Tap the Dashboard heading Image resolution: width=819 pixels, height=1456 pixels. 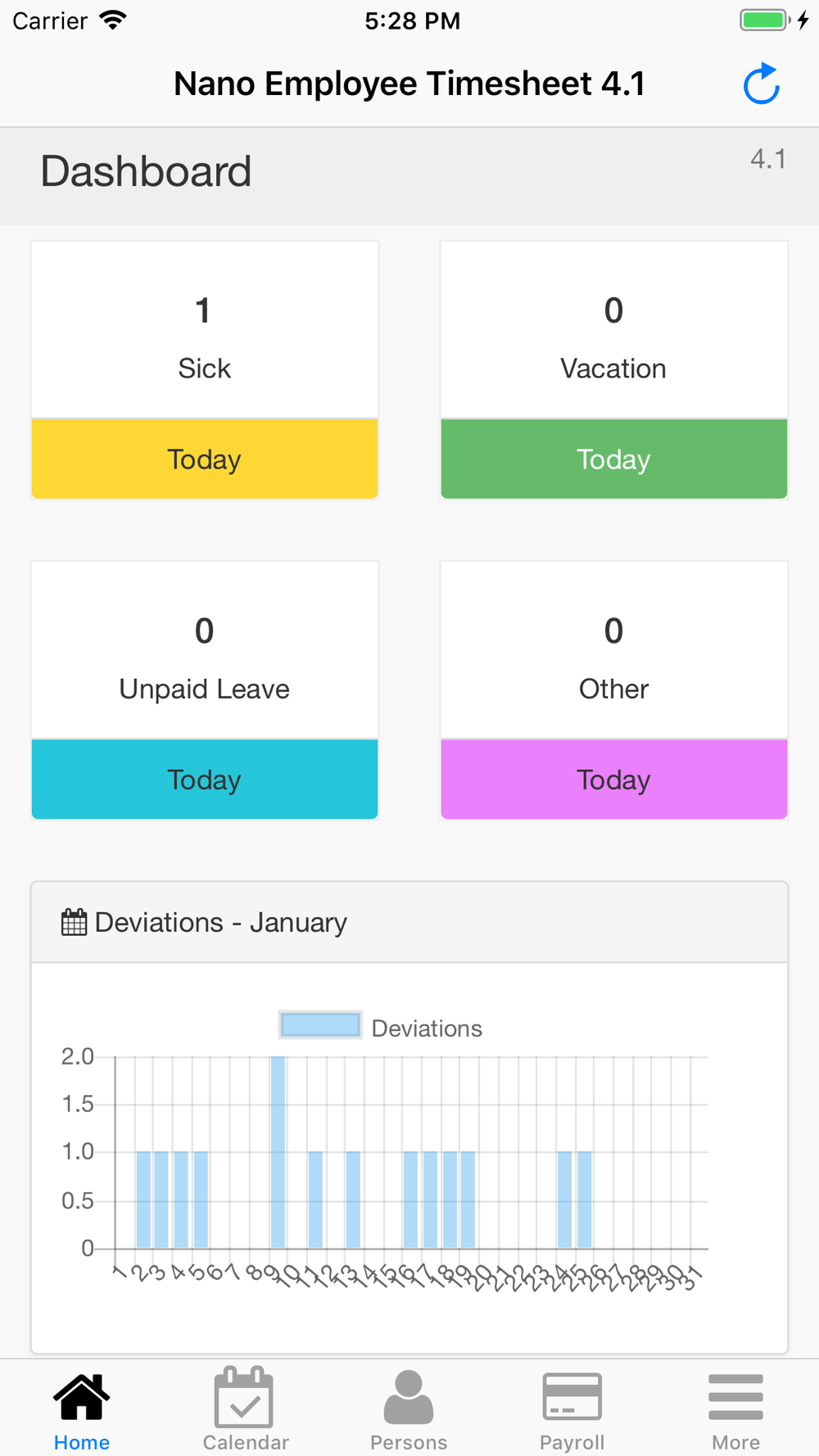pyautogui.click(x=146, y=171)
